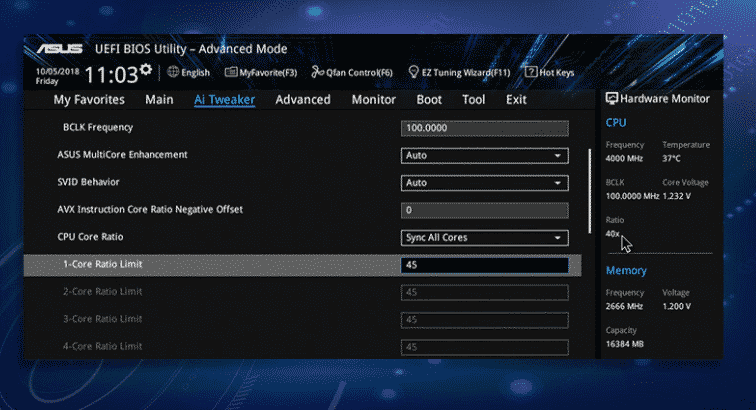Viewport: 756px width, 410px height.
Task: Click the 1.232 V core voltage value
Action: [x=676, y=196]
